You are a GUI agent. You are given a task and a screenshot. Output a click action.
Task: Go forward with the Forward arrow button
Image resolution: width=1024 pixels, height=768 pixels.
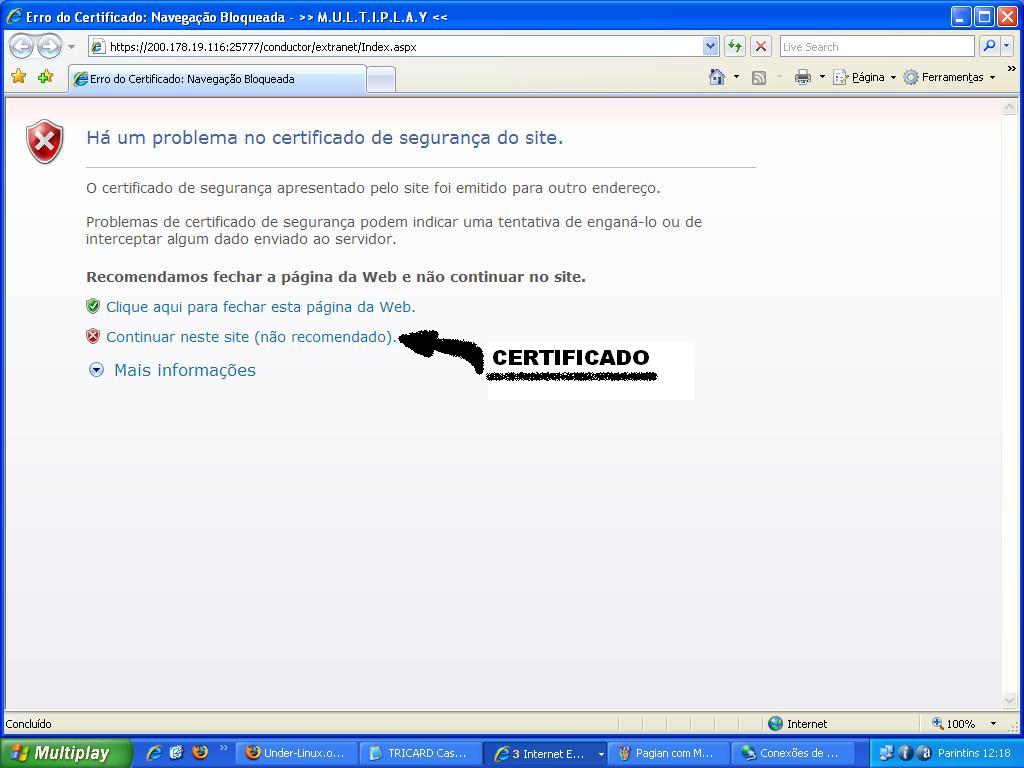pos(50,46)
